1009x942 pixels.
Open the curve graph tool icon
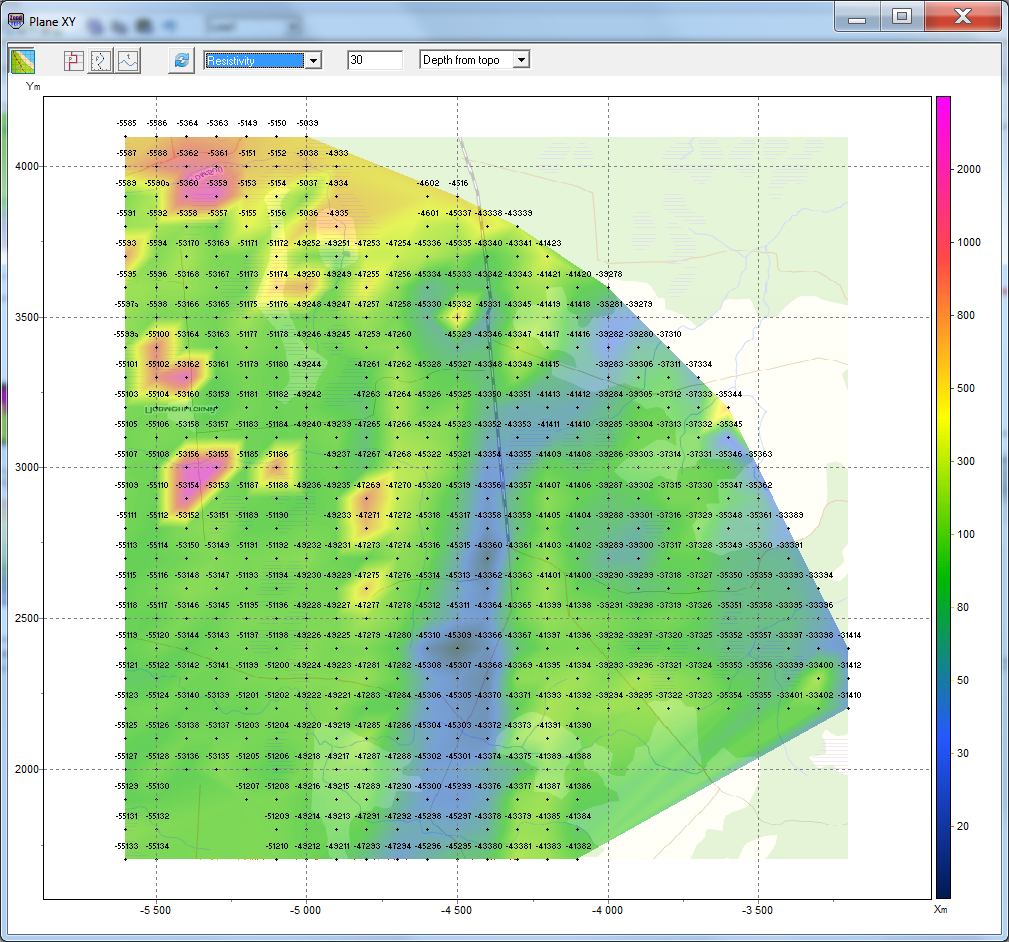pos(128,61)
